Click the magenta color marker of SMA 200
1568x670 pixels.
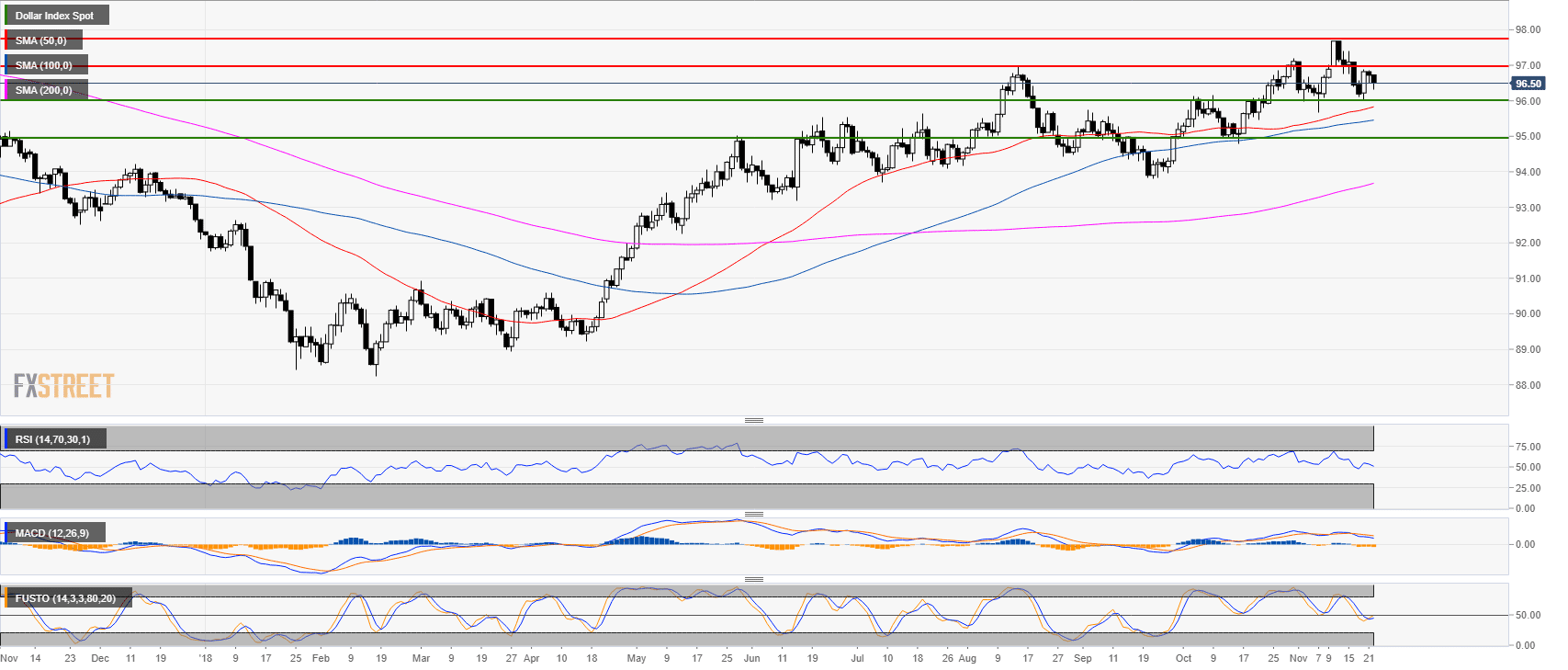click(6, 90)
